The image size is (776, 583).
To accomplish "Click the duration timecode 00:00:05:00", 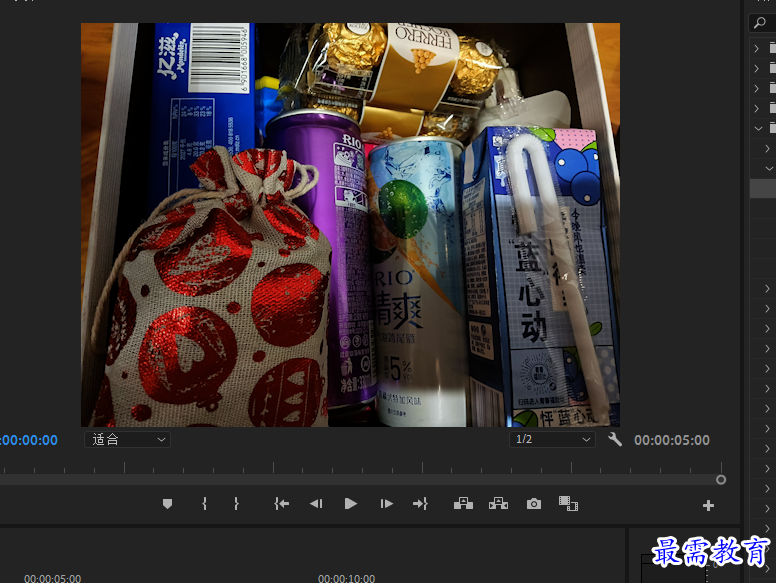I will click(x=672, y=440).
